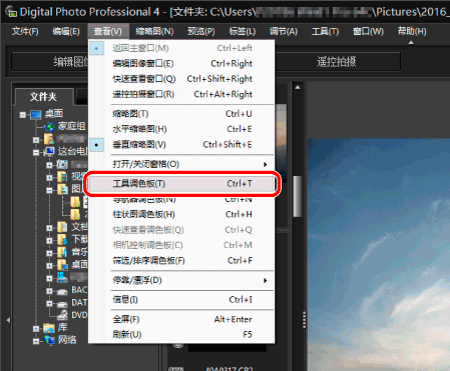The height and width of the screenshot is (371, 450).
Task: Open the 文件(F) menu
Action: pos(25,31)
